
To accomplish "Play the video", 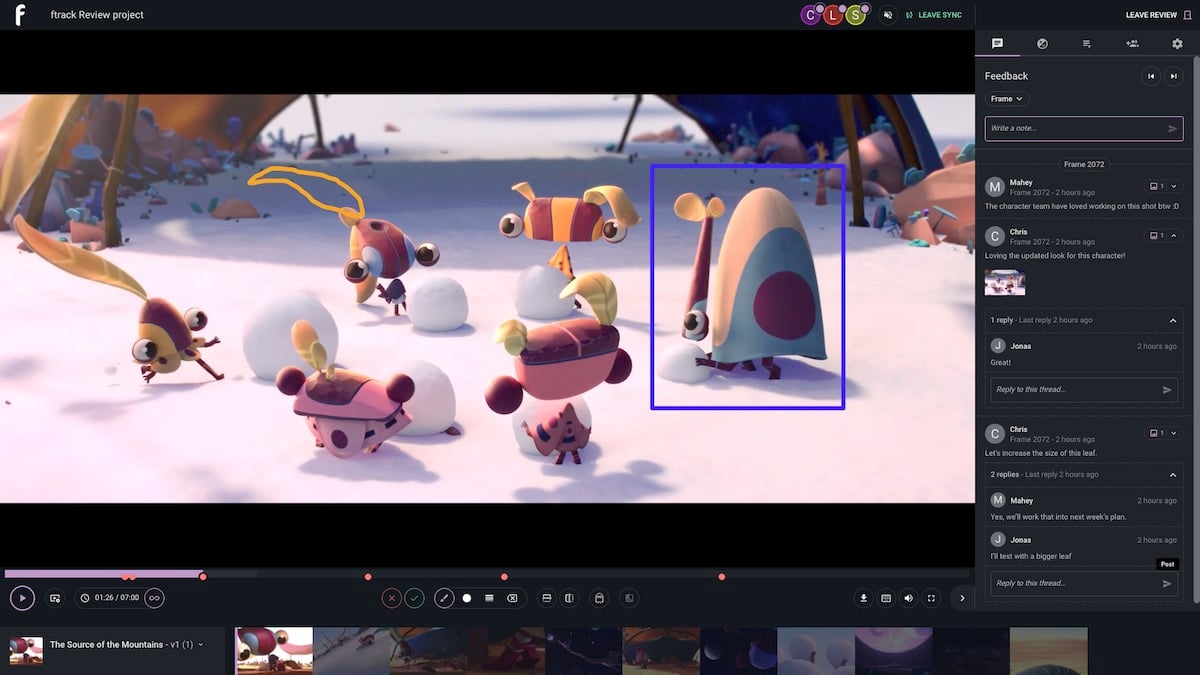I will pos(22,598).
